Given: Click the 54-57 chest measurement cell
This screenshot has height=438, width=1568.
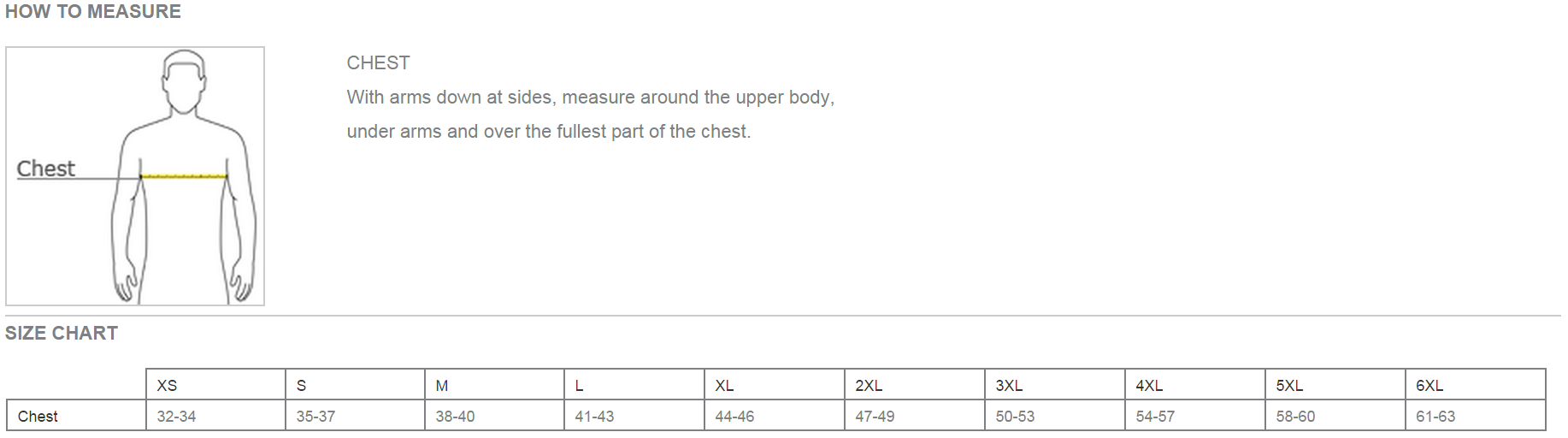Looking at the screenshot, I should click(x=1155, y=417).
